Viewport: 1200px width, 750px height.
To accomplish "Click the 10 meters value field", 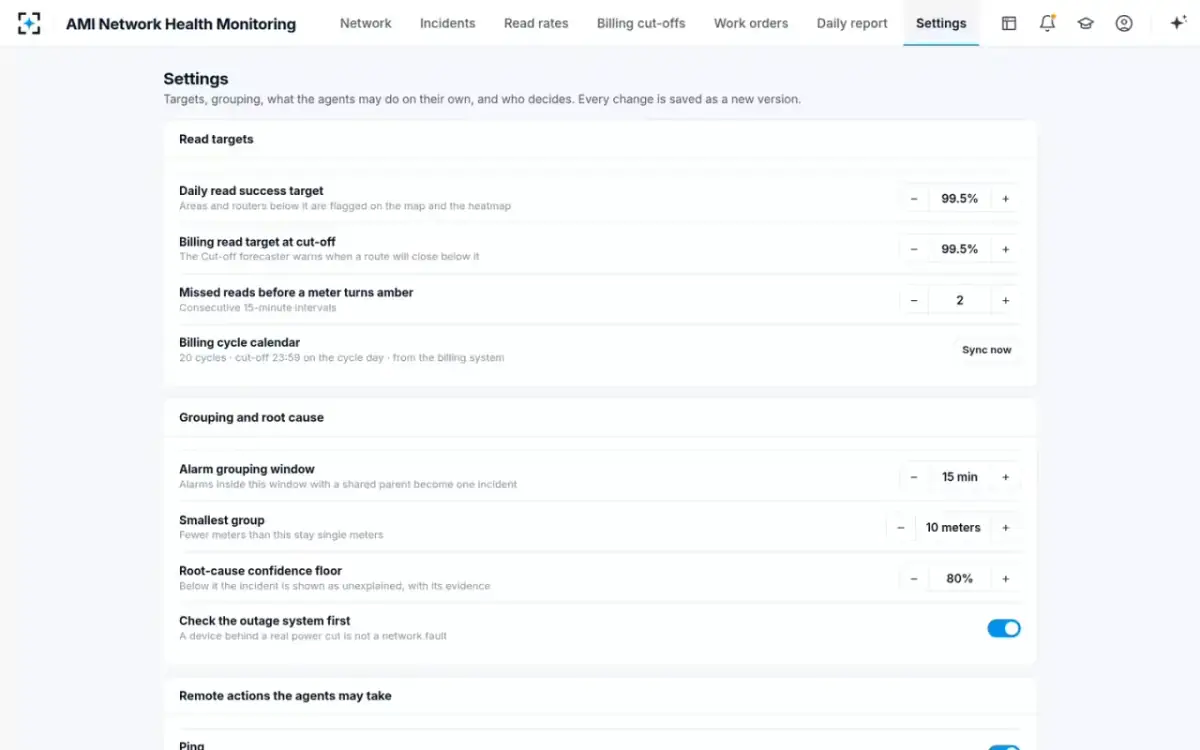I will coord(953,528).
